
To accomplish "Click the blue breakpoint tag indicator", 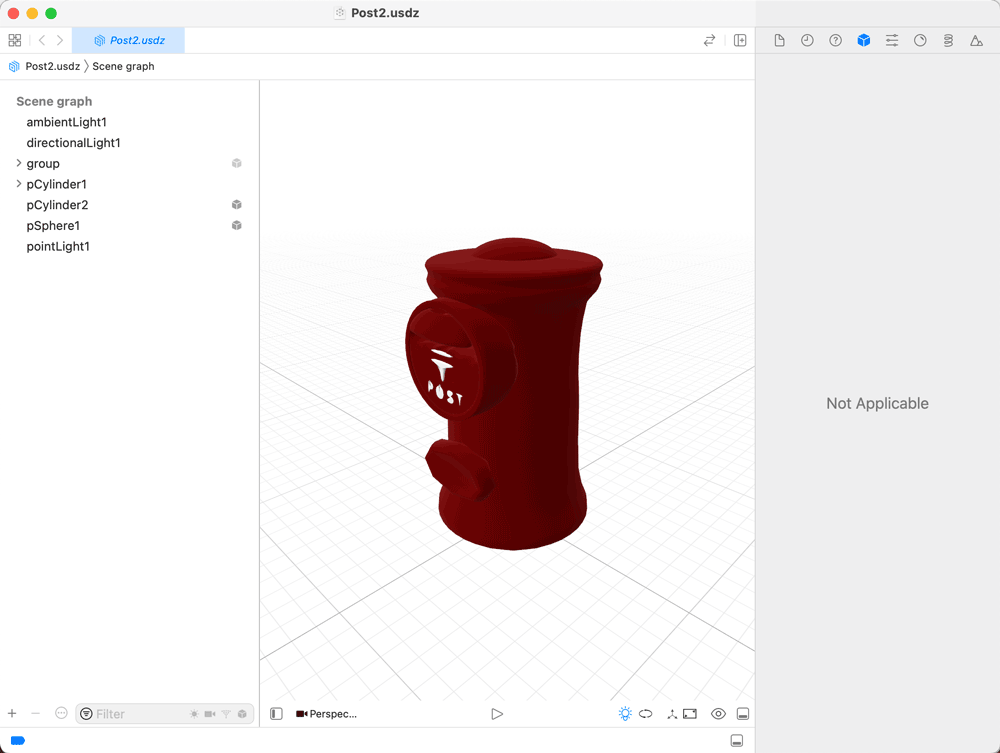I will point(18,740).
